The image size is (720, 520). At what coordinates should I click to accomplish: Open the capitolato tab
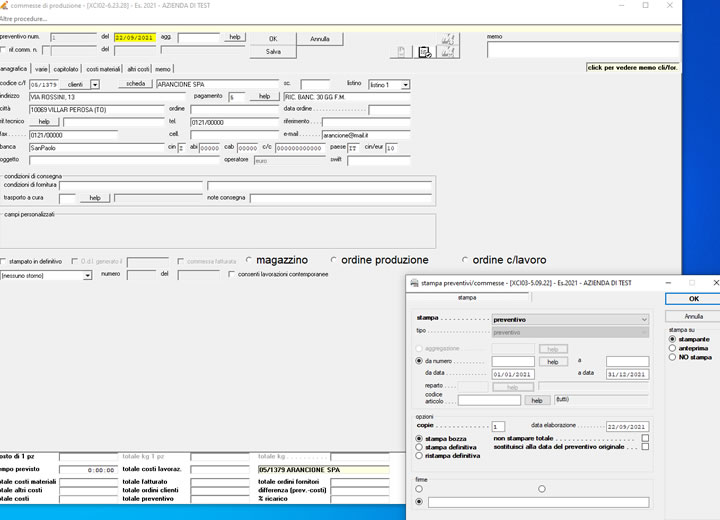(x=66, y=69)
